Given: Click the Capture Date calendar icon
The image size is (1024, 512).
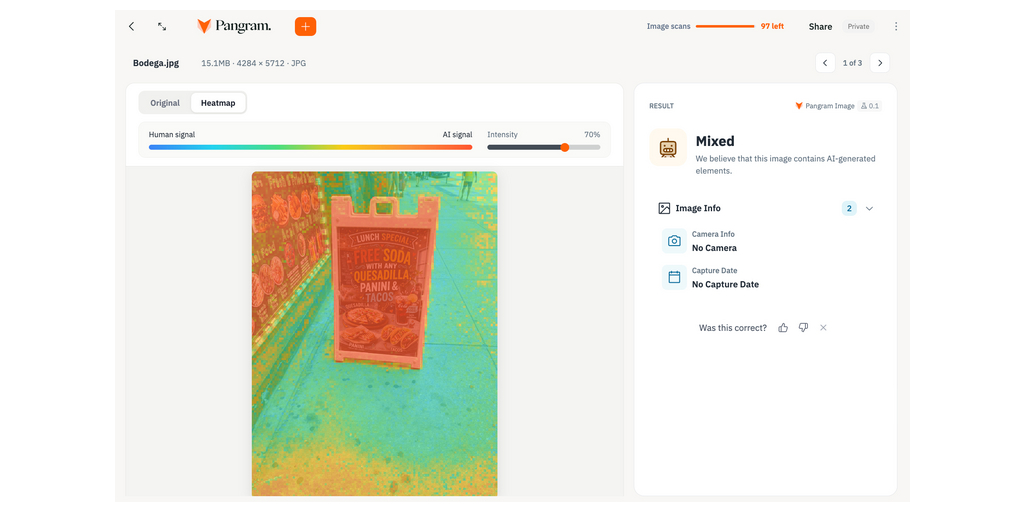Looking at the screenshot, I should point(674,278).
